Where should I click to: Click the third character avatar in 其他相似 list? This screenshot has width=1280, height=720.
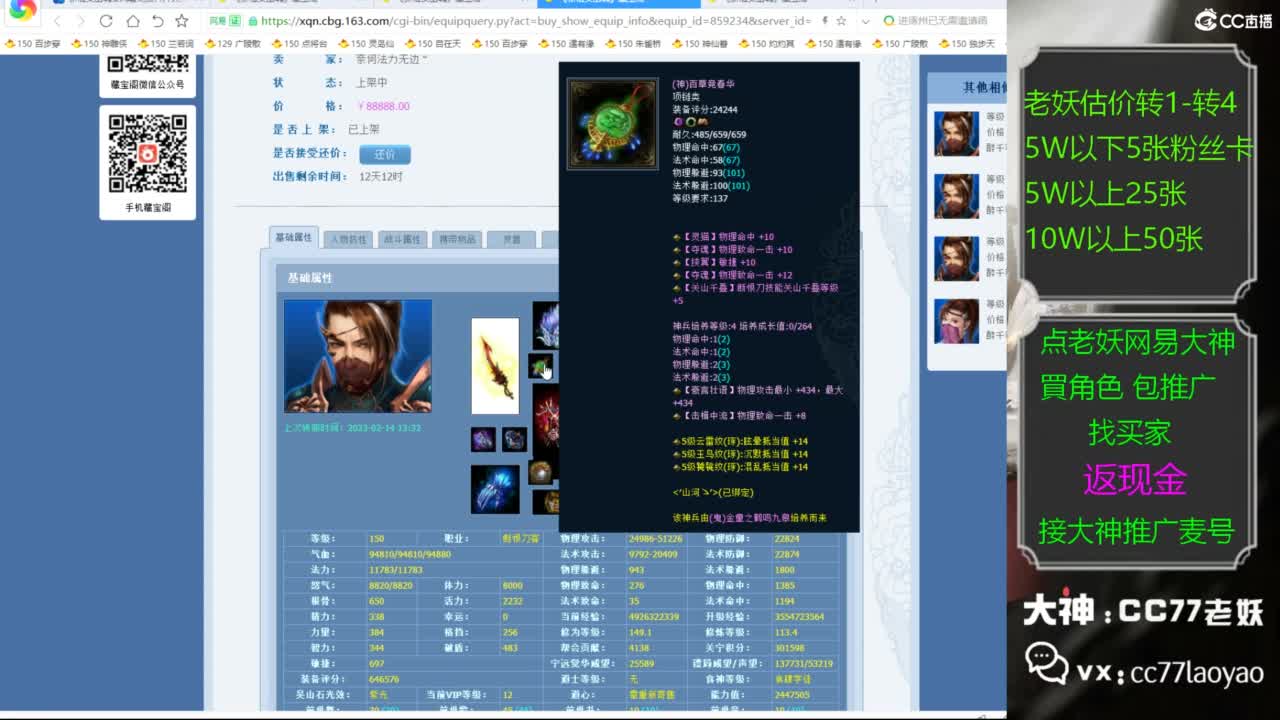tap(956, 258)
